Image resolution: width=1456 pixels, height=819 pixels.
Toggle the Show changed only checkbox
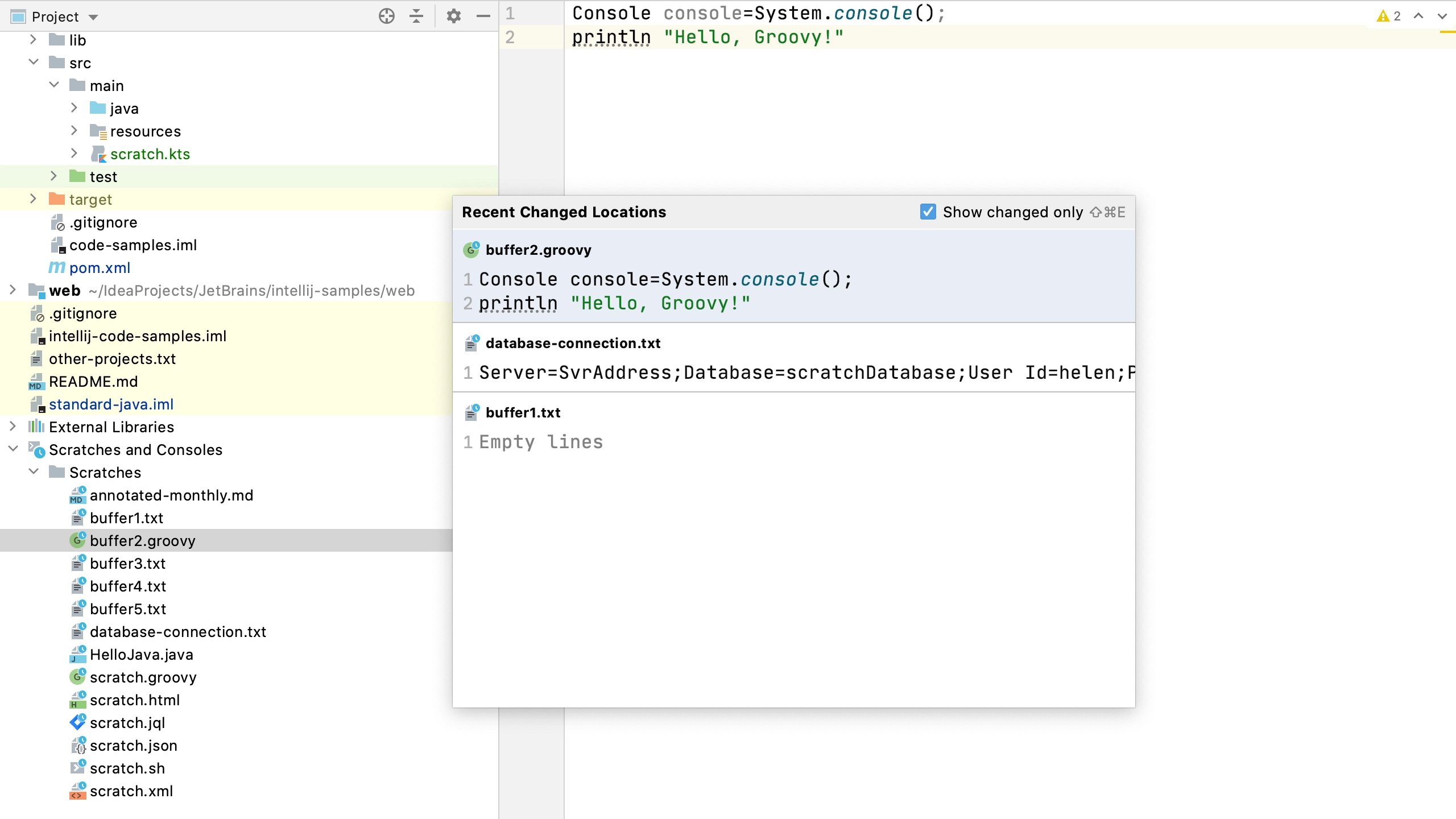click(928, 212)
